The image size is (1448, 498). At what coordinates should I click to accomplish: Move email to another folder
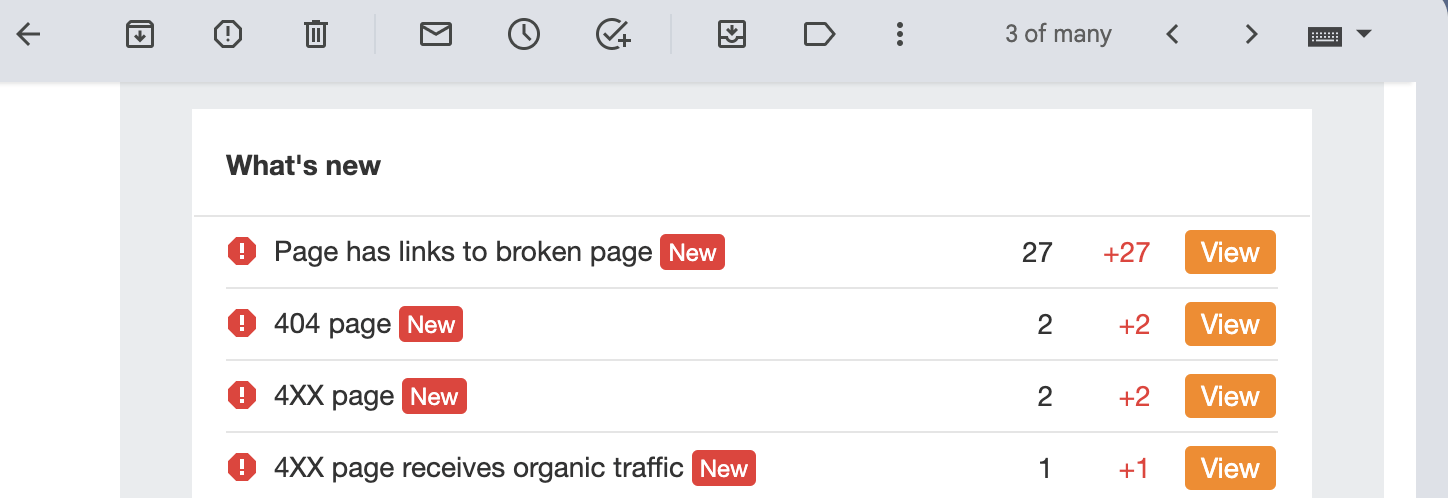pos(732,35)
